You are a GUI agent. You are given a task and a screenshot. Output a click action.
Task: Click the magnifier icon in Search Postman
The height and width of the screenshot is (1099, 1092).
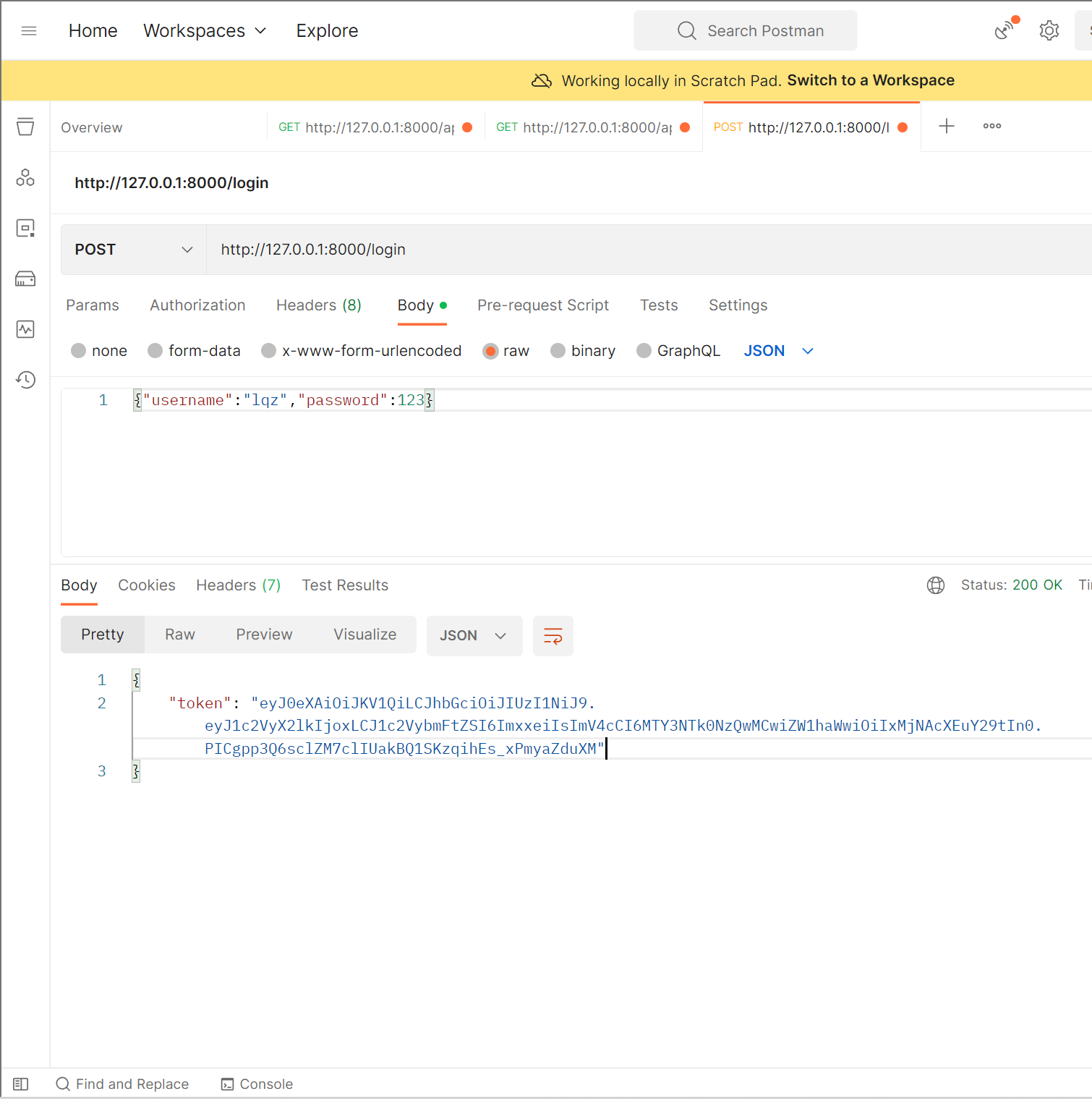[x=686, y=30]
